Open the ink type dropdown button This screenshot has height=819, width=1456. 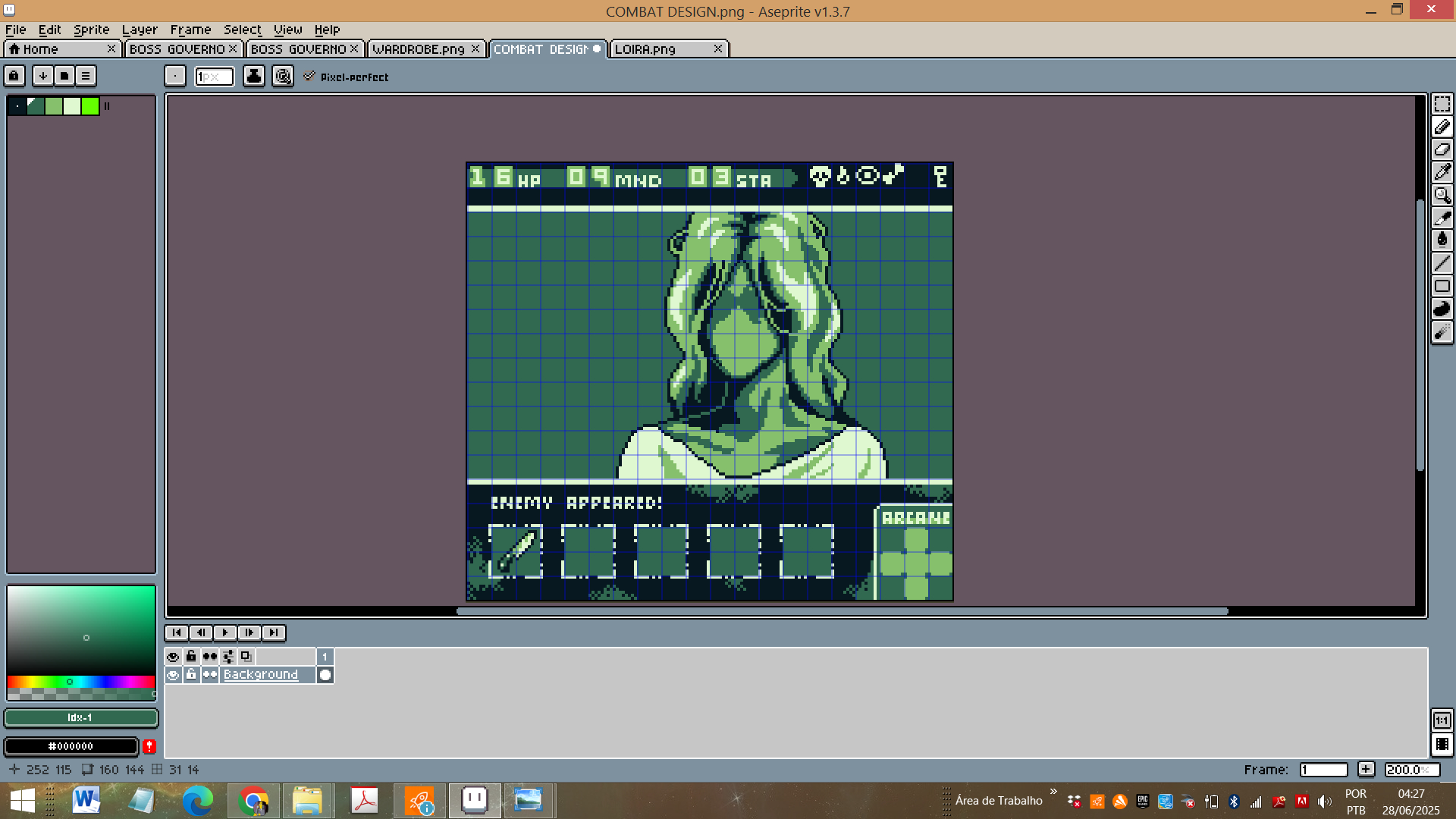(254, 76)
